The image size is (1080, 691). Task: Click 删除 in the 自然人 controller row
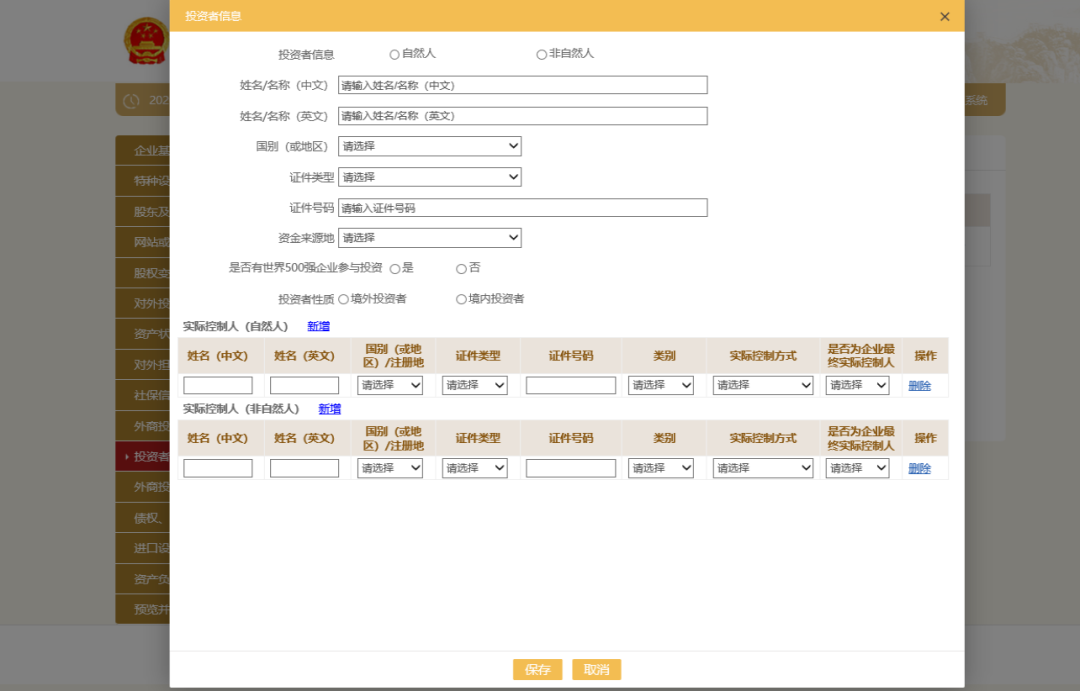coord(919,385)
